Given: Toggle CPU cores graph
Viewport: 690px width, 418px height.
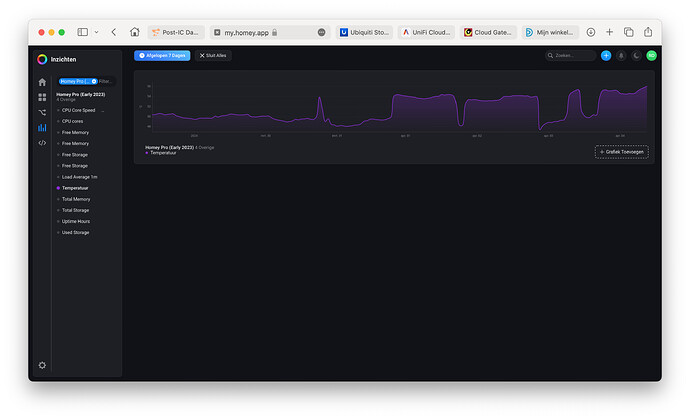Looking at the screenshot, I should tap(72, 121).
